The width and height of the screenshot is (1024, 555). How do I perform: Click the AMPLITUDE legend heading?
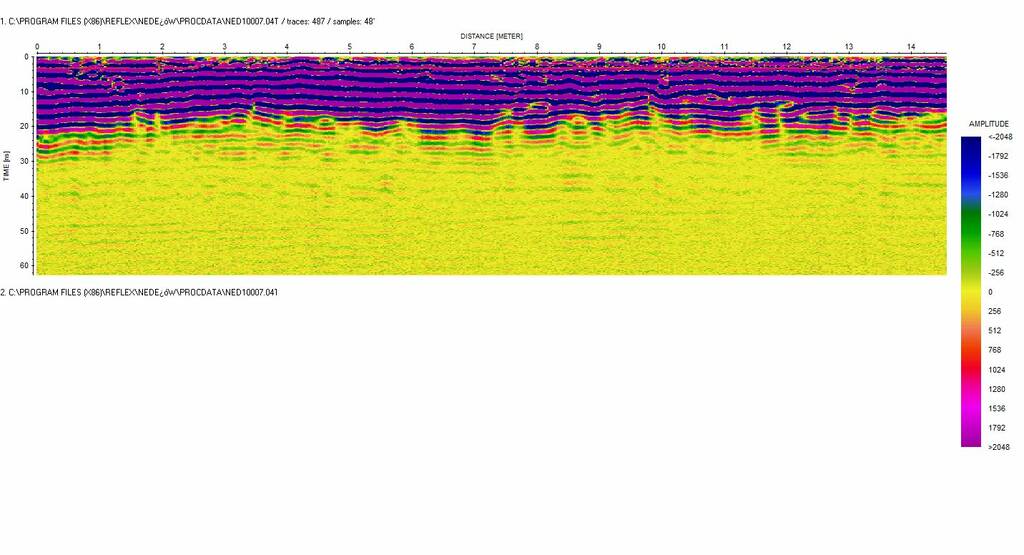click(988, 123)
